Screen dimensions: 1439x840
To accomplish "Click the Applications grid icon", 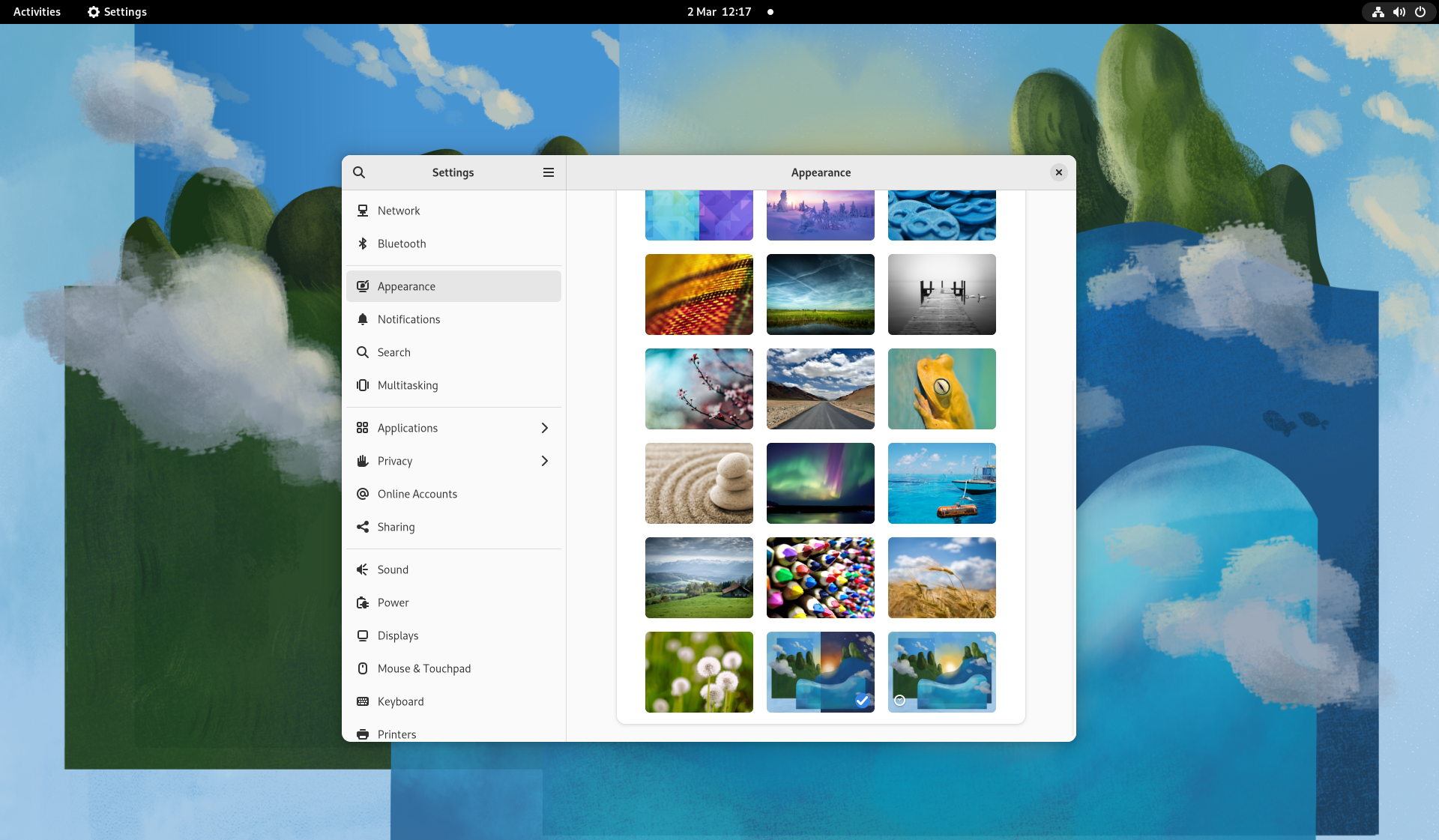I will click(363, 428).
